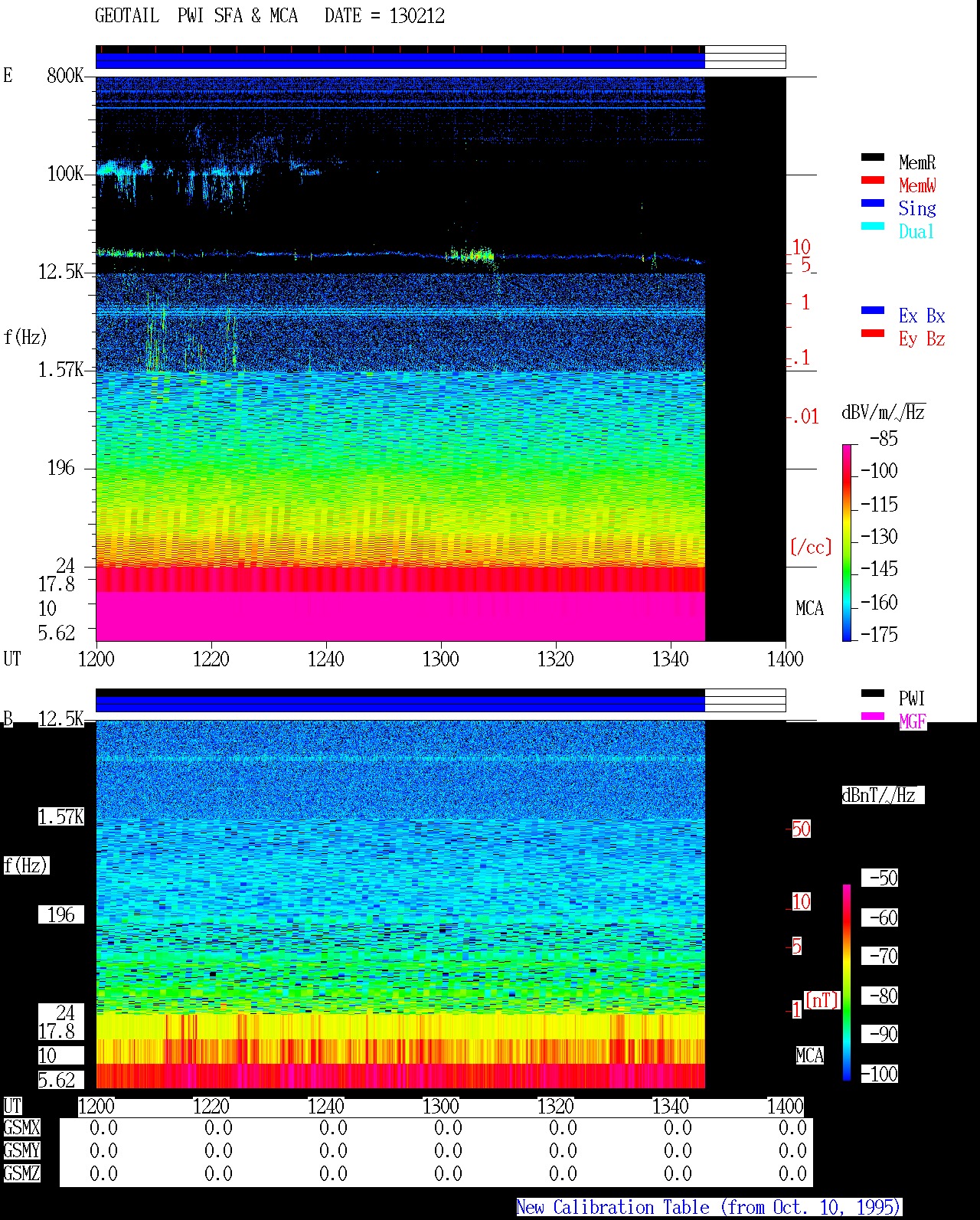Click the dBnT/√Hz units label
Screen dimensions: 980x1220
(883, 795)
